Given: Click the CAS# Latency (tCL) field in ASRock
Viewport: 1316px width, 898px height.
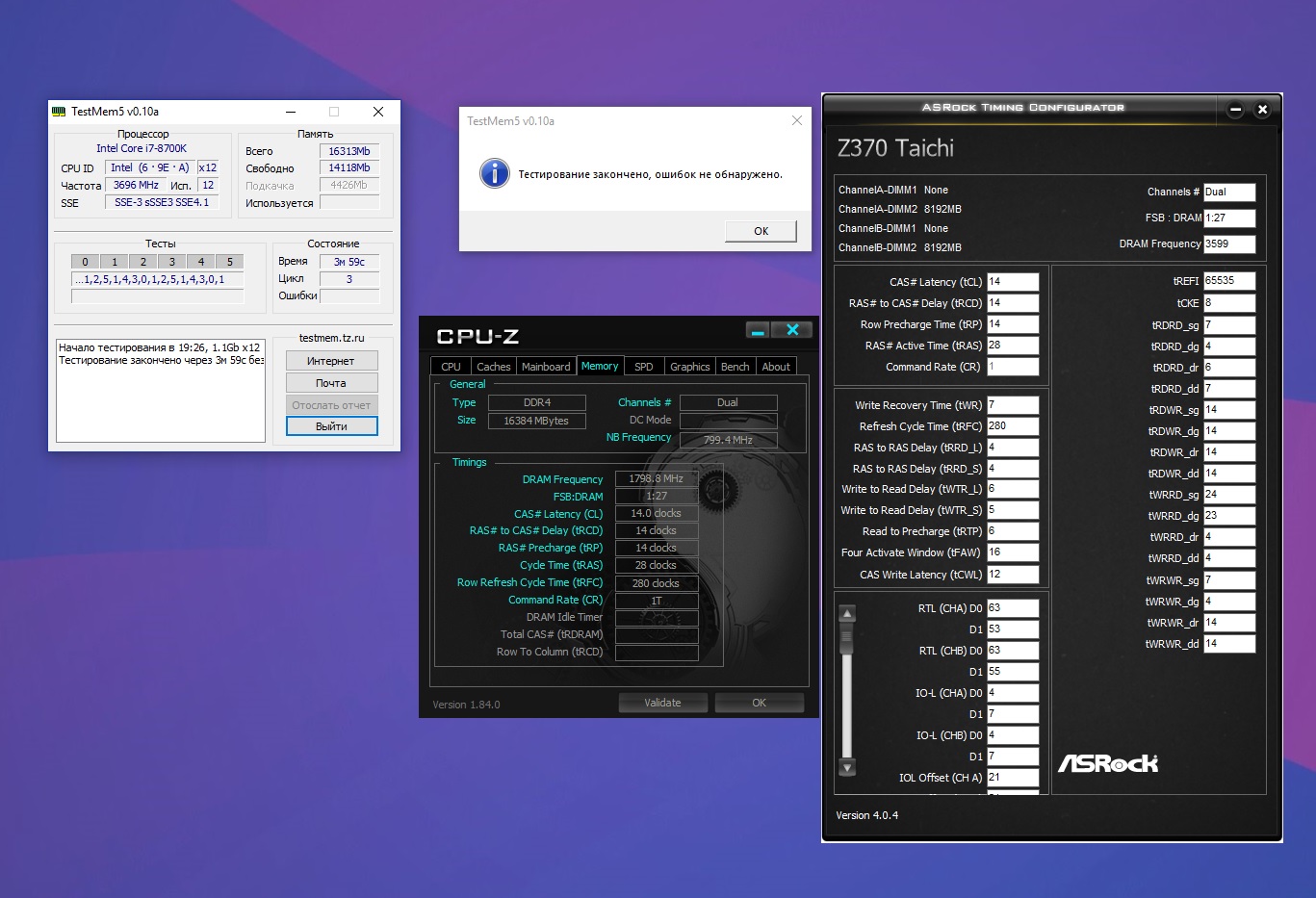Looking at the screenshot, I should click(1013, 282).
